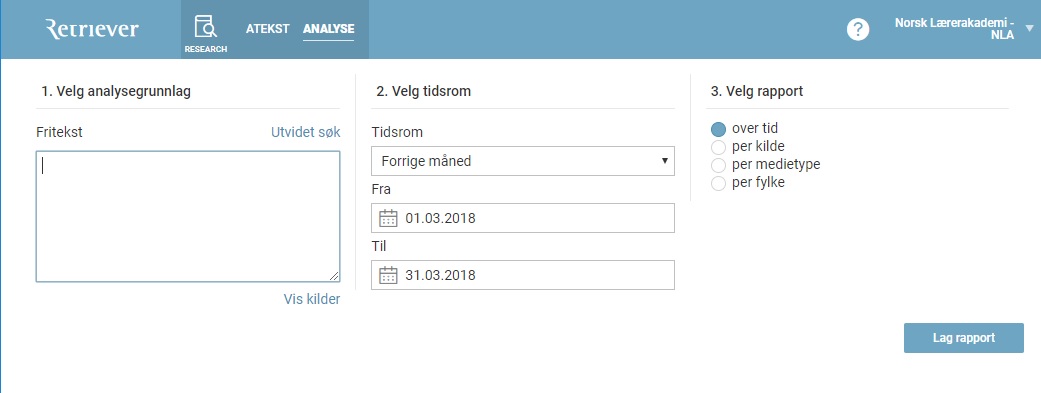Open the help question mark icon

pos(858,29)
